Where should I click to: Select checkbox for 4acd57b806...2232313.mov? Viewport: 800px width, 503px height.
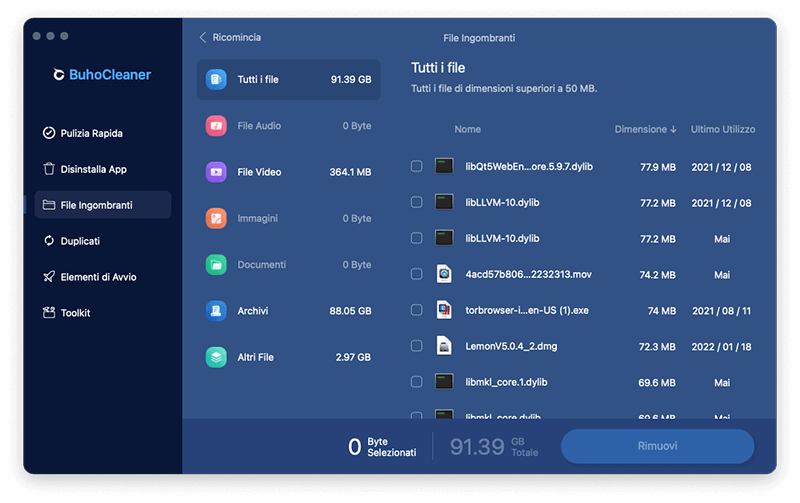coord(416,274)
